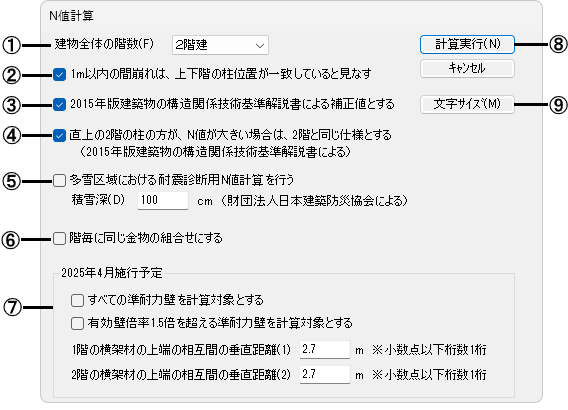The image size is (568, 410).
Task: Run calculation with 計算実行(N) button
Action: point(467,45)
